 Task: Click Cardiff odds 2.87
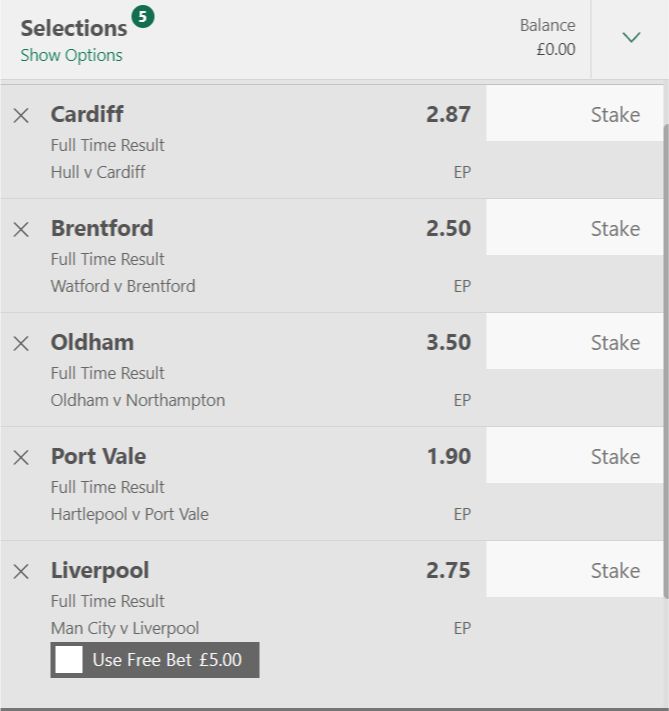pyautogui.click(x=448, y=114)
